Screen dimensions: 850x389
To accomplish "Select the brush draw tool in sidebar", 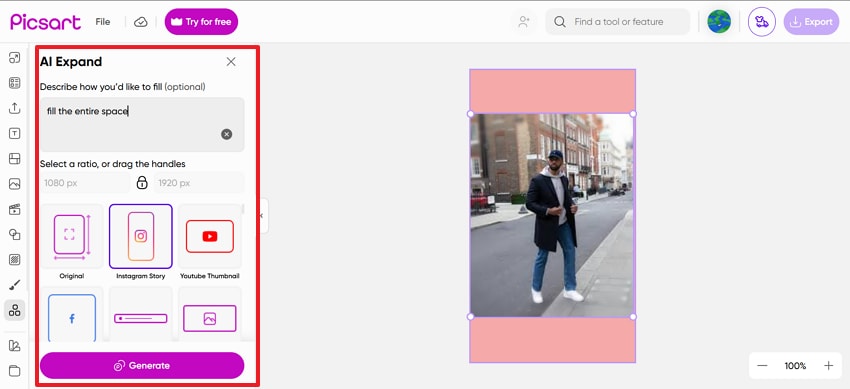I will [x=15, y=285].
